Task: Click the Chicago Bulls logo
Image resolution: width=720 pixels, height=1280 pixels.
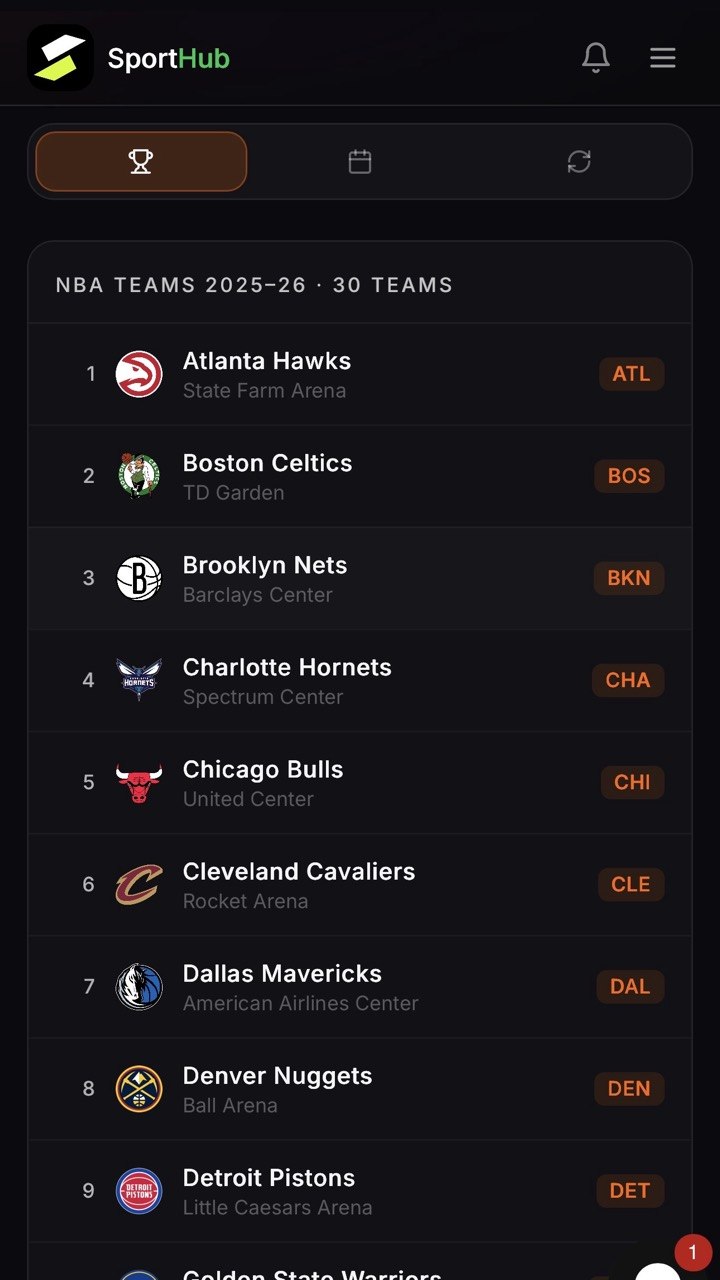Action: [x=139, y=782]
